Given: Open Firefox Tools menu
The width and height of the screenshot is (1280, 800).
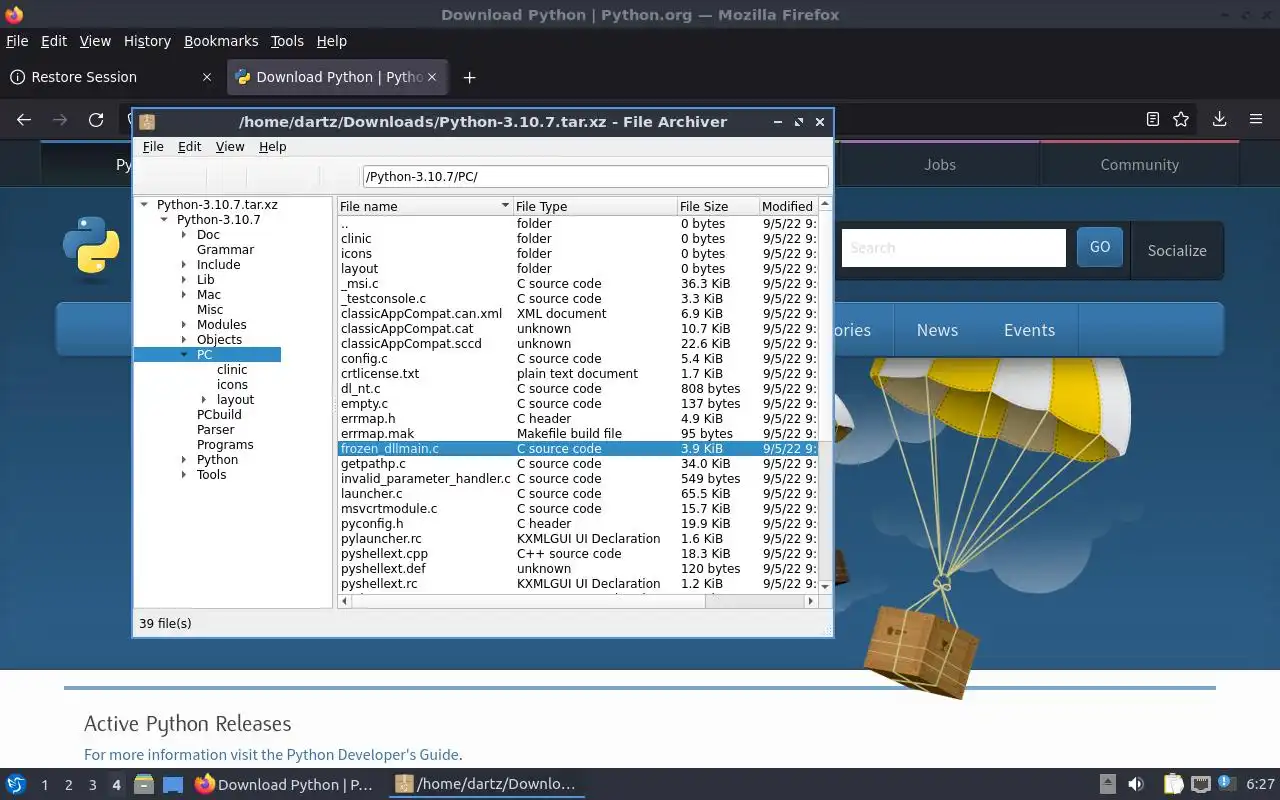Looking at the screenshot, I should click(x=287, y=41).
